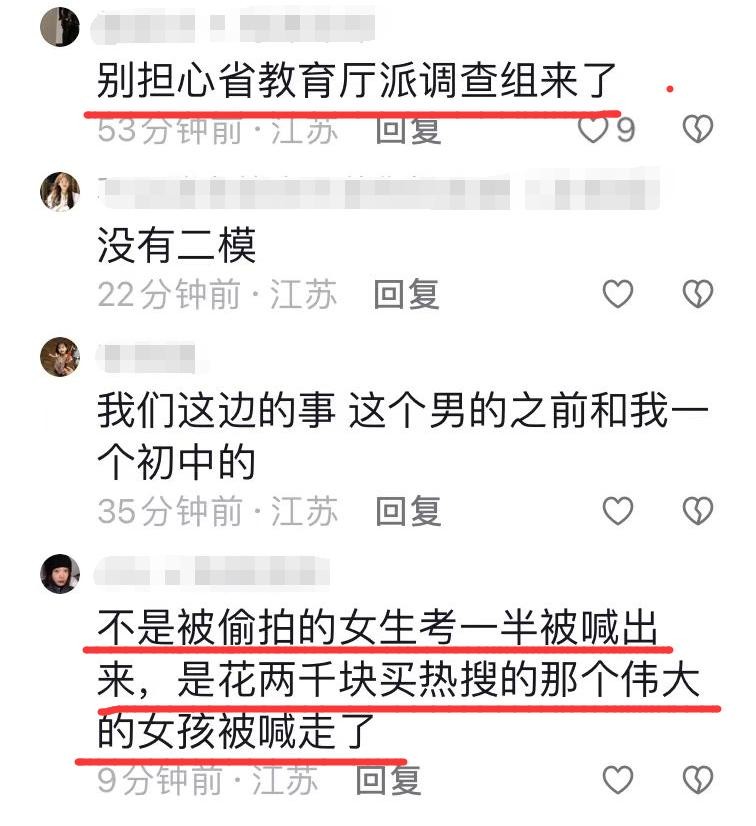756x826 pixels.
Task: Like the 不是被偷拍的女生 comment
Action: tap(618, 780)
